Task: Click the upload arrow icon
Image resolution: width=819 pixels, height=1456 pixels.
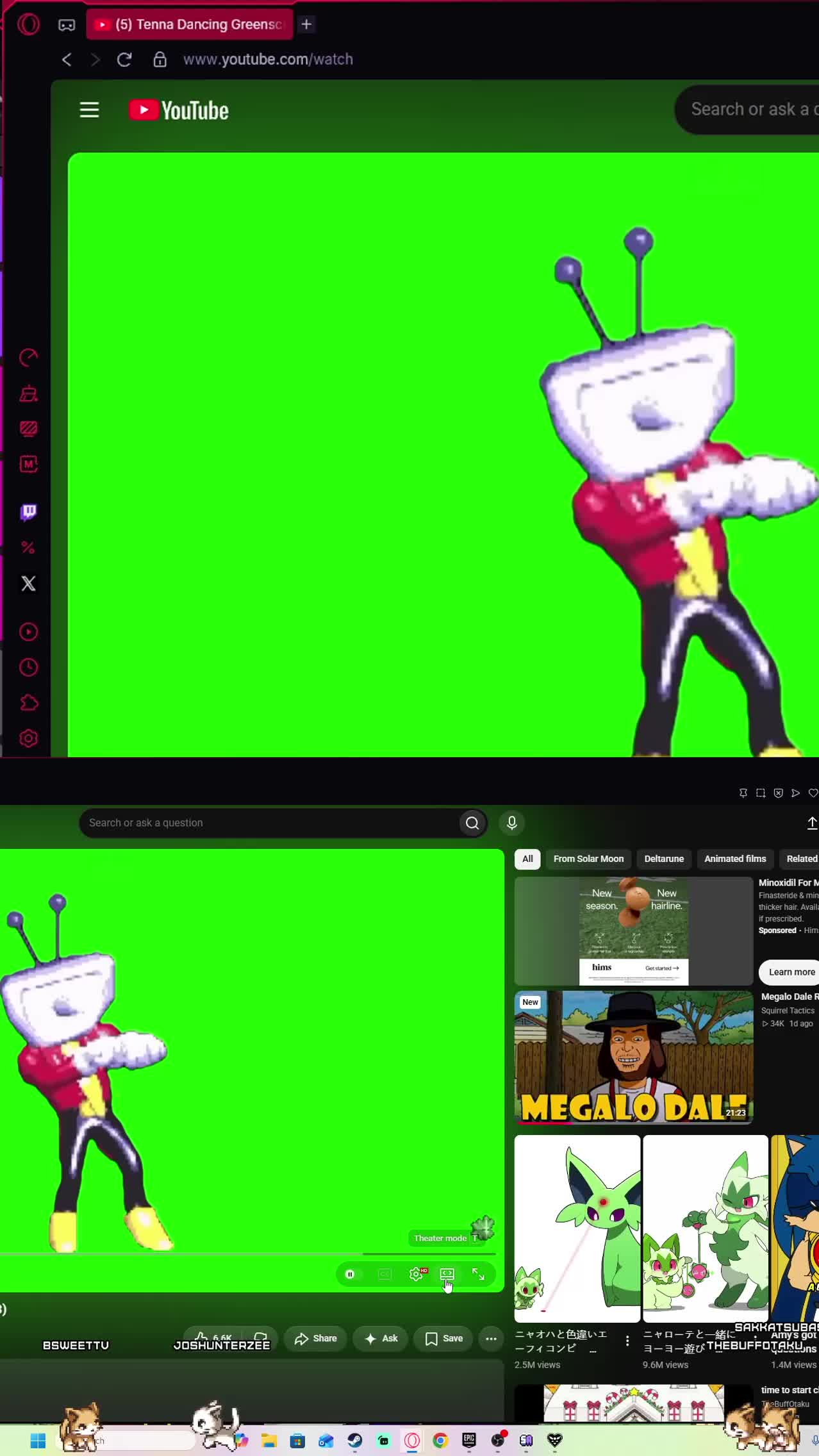Action: [812, 823]
